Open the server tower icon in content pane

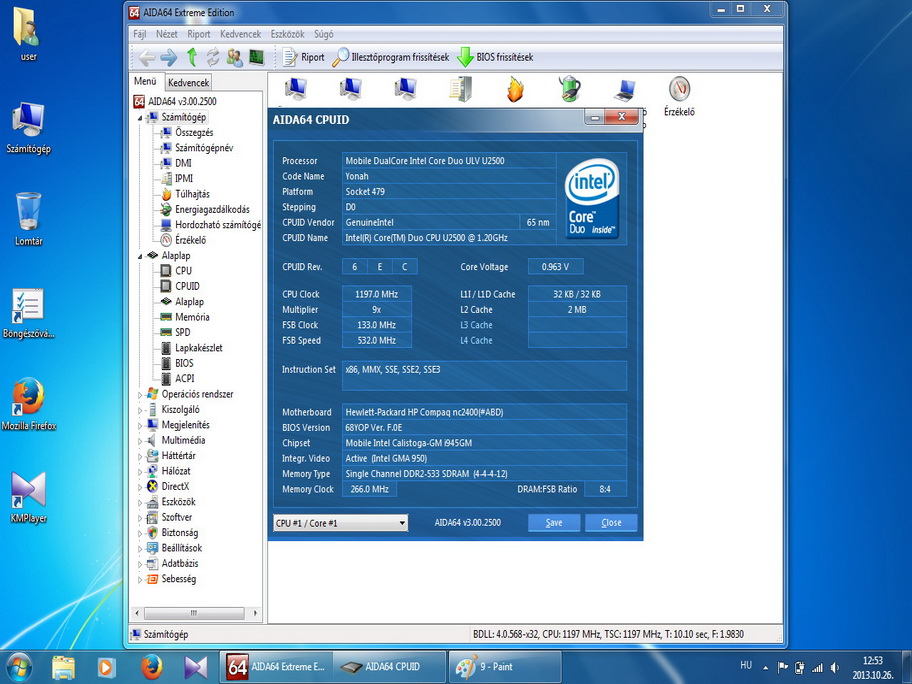pyautogui.click(x=460, y=89)
